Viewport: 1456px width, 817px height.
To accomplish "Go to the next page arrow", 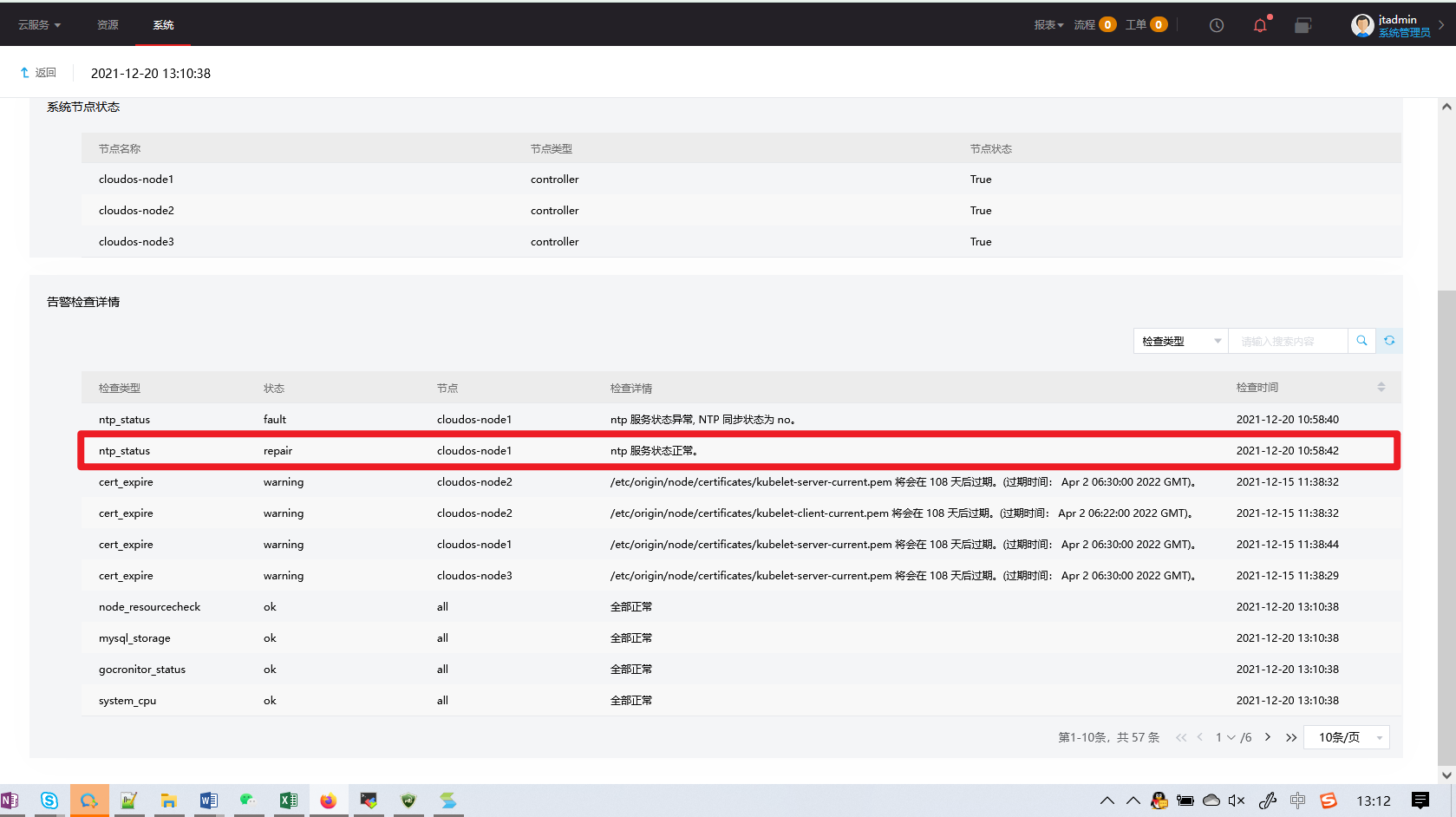I will (1268, 737).
